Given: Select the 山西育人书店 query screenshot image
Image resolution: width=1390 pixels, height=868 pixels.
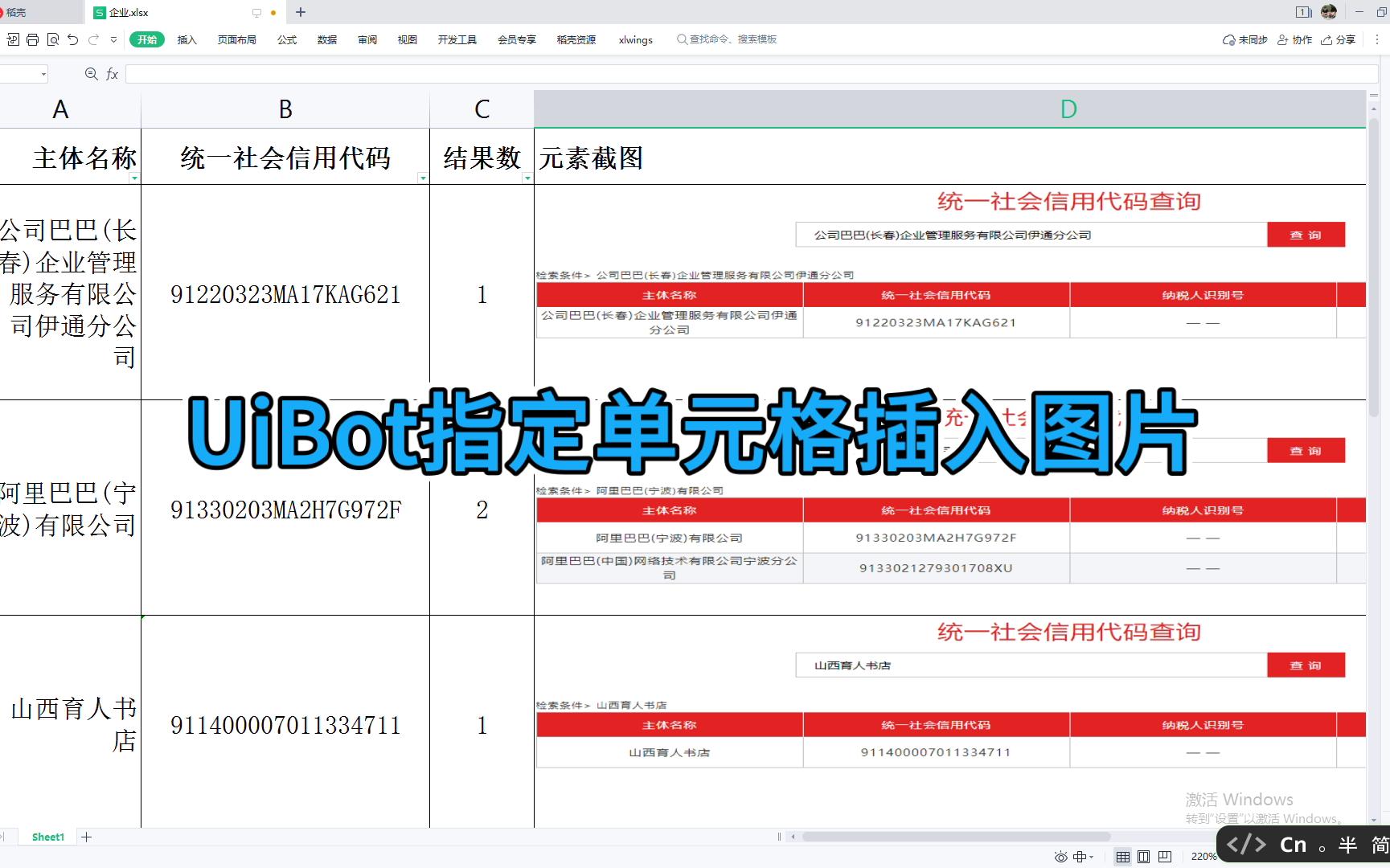Looking at the screenshot, I should tap(950, 694).
